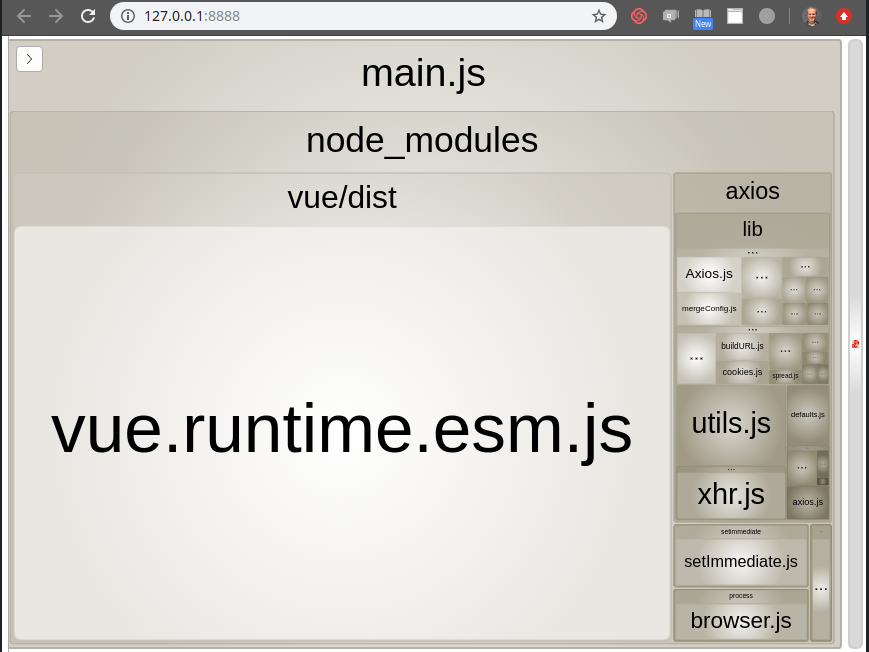
Task: Click the cookies.js block
Action: click(742, 371)
